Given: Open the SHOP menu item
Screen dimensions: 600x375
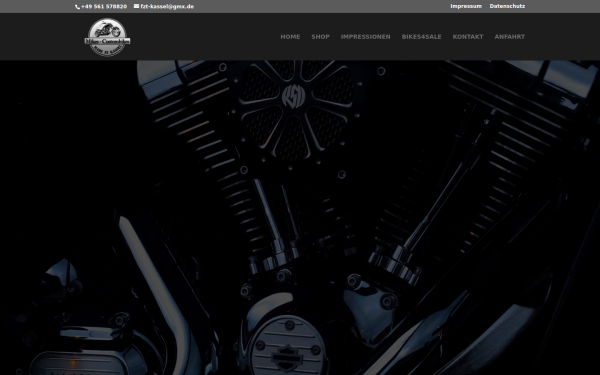Looking at the screenshot, I should click(320, 37).
